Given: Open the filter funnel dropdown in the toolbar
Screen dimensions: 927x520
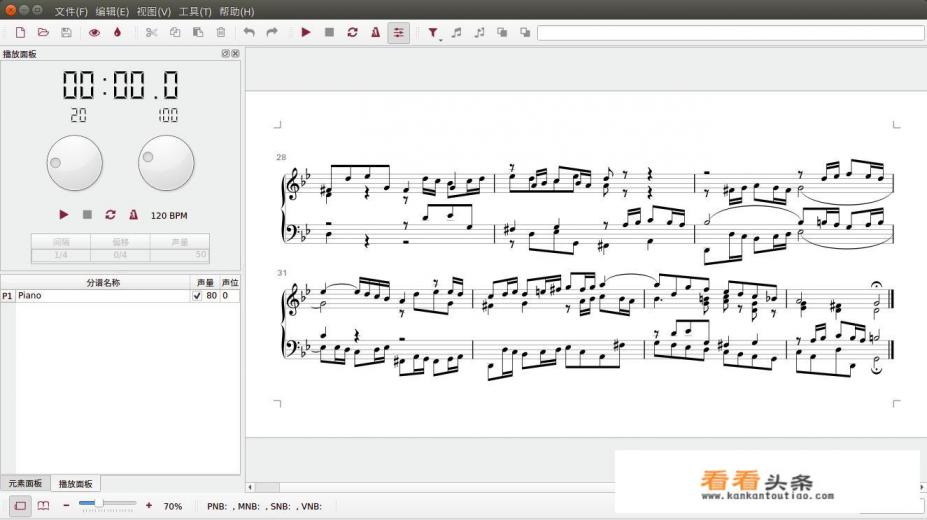Looking at the screenshot, I should [x=434, y=33].
